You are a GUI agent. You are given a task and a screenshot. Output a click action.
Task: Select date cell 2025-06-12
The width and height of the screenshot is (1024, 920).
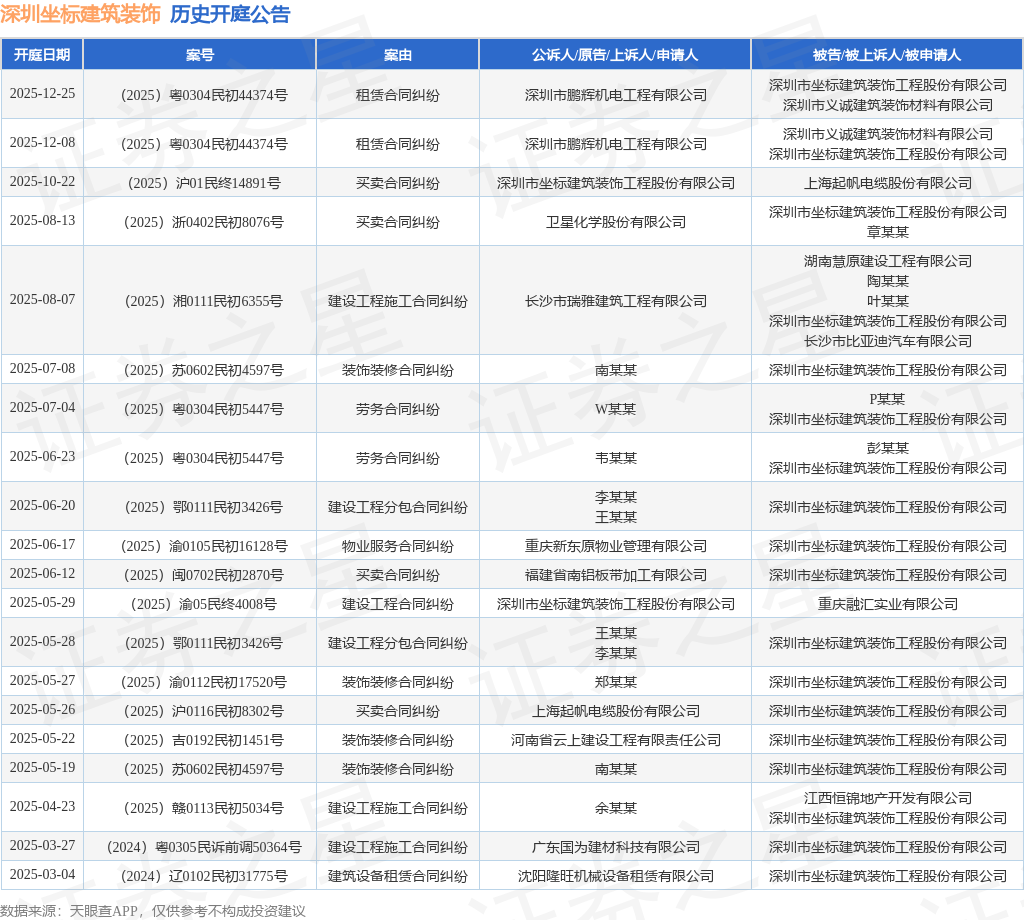42,573
